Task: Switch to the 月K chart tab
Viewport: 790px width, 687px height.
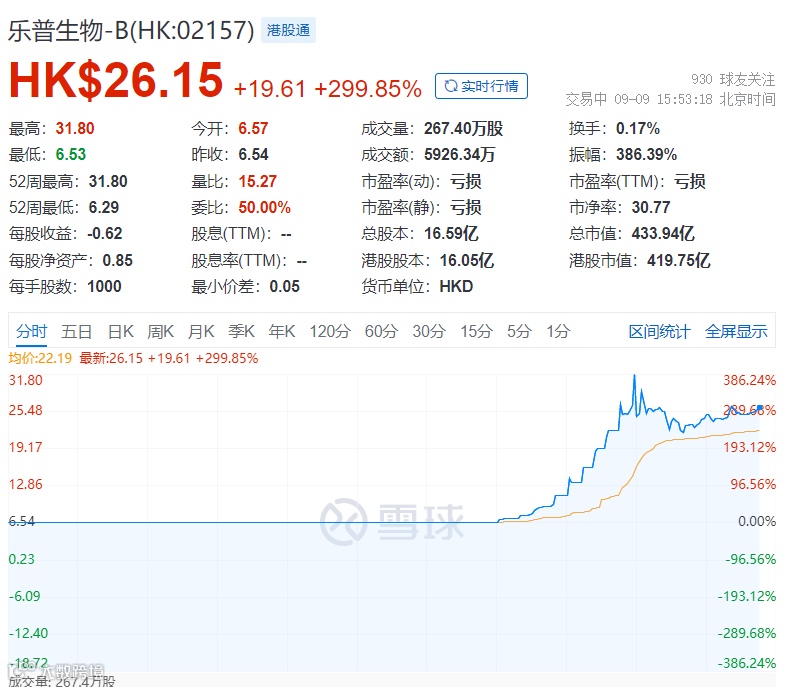Action: [201, 331]
